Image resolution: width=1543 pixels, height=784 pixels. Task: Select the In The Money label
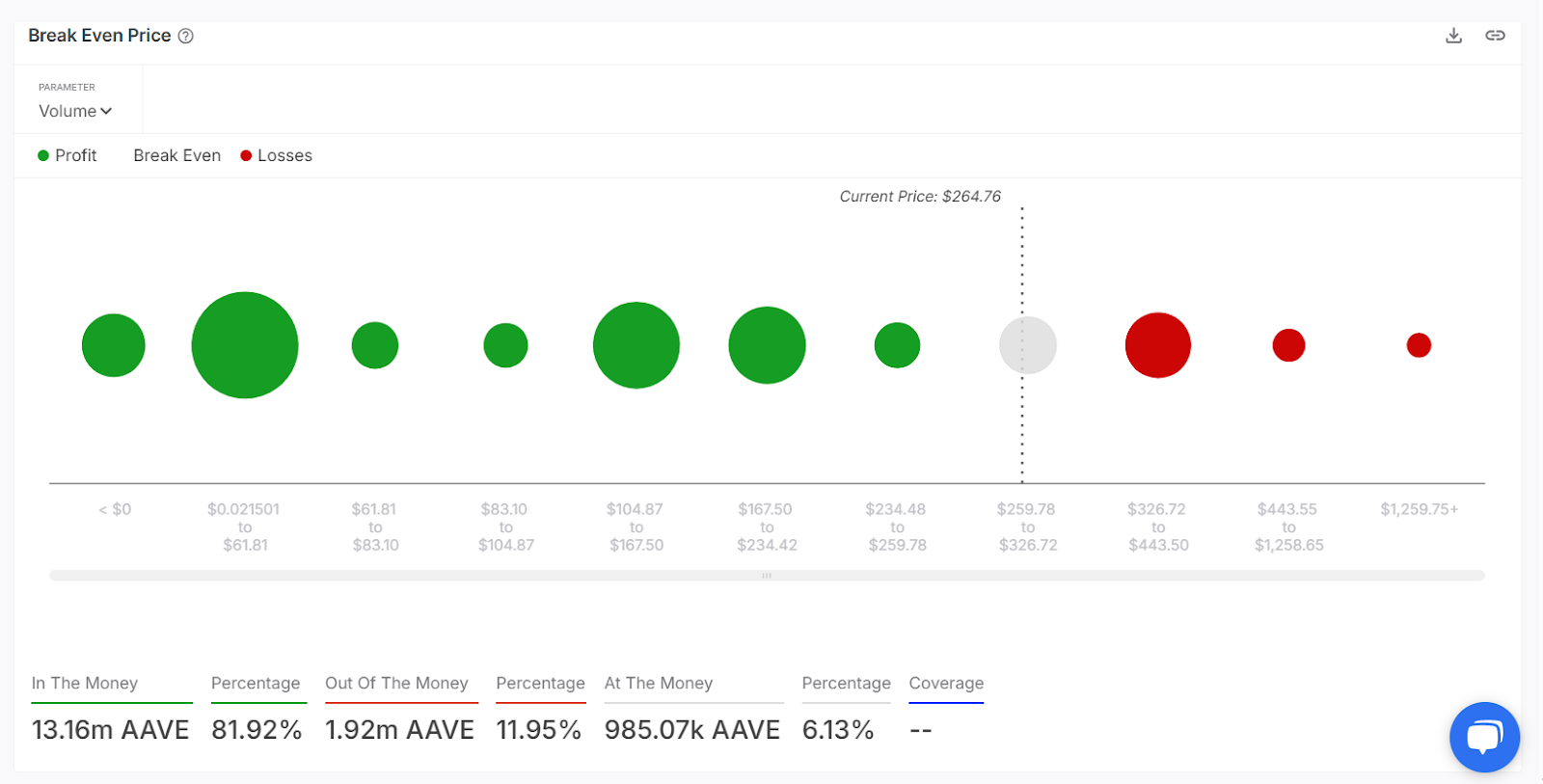[x=85, y=683]
